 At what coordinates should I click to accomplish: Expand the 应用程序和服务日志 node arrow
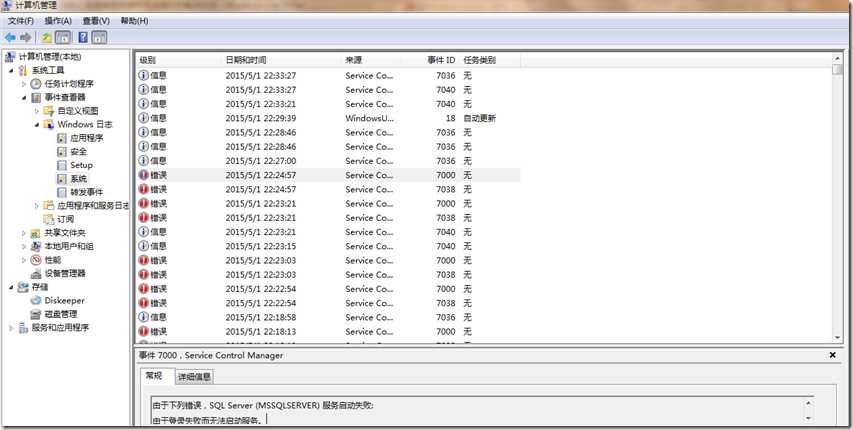(x=37, y=206)
